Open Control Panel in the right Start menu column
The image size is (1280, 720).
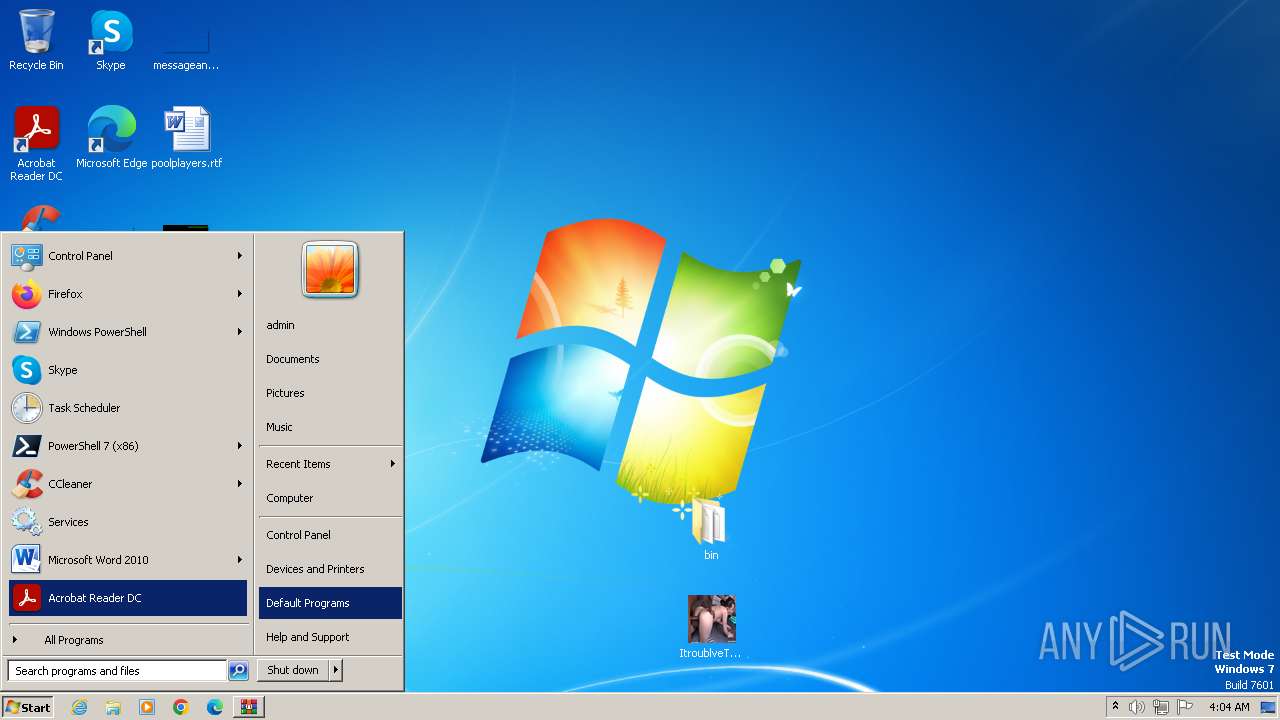click(x=330, y=535)
